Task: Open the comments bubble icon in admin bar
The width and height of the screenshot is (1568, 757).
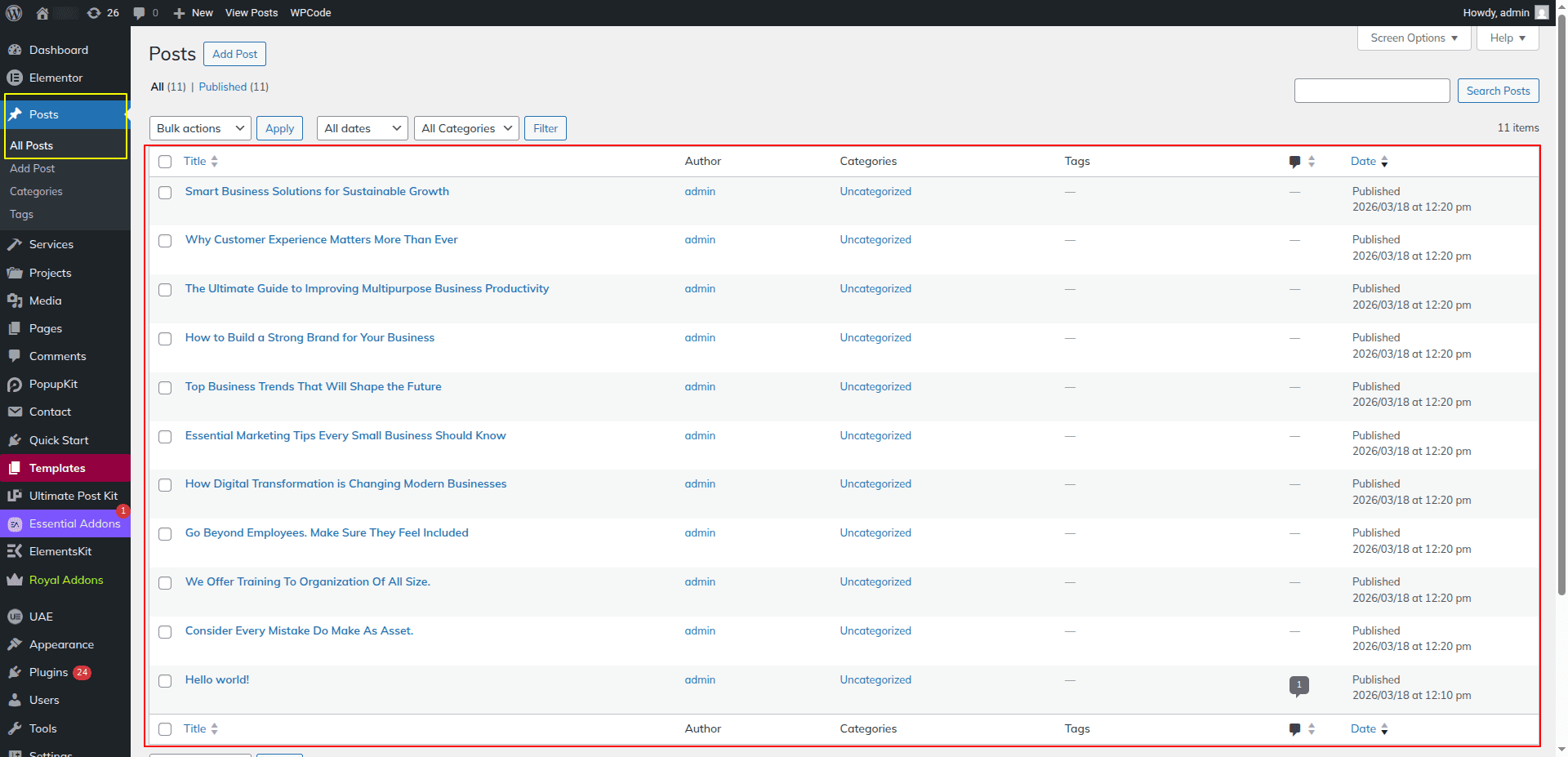Action: (139, 13)
